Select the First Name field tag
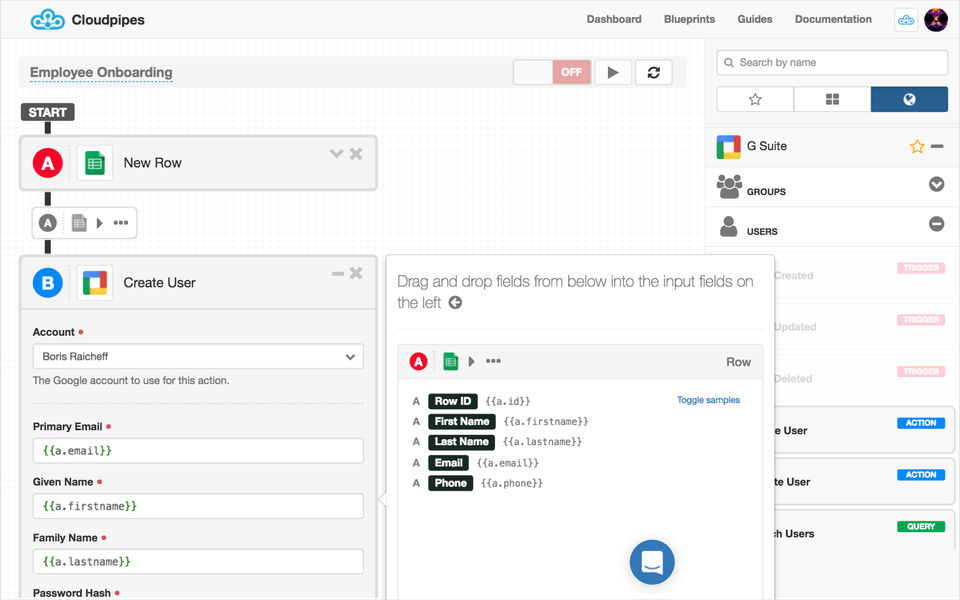Screen dimensions: 960x600 coord(462,421)
